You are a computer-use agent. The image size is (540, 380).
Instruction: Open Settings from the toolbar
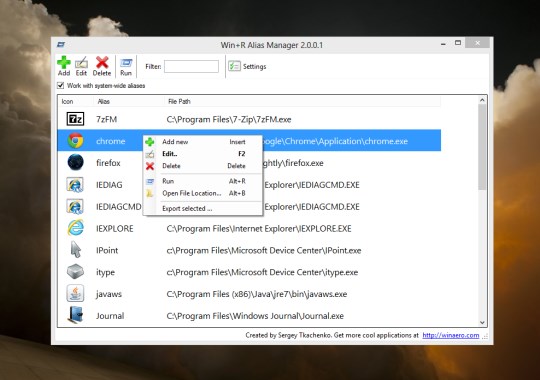(247, 66)
